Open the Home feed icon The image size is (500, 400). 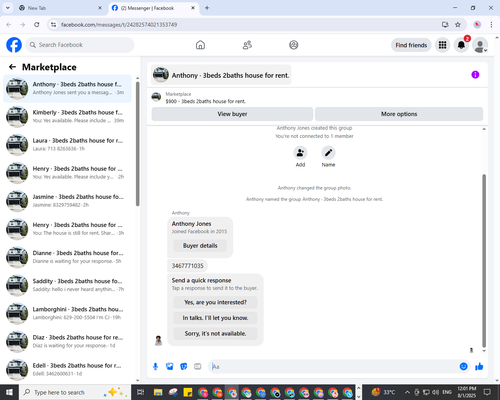tap(200, 45)
